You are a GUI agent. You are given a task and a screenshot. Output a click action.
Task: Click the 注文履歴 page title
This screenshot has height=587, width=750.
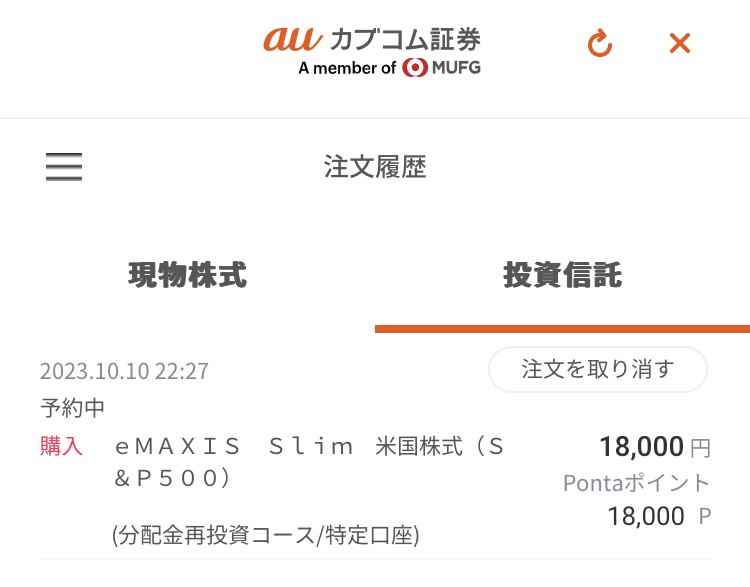pyautogui.click(x=375, y=166)
